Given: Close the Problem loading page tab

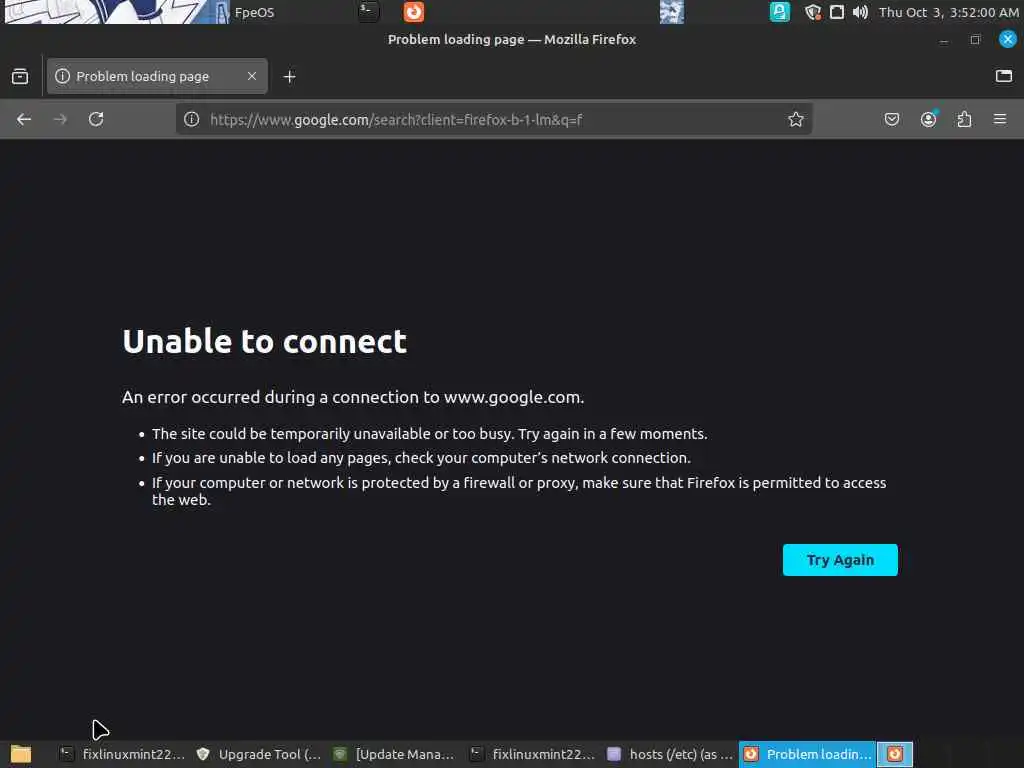Looking at the screenshot, I should [x=251, y=76].
